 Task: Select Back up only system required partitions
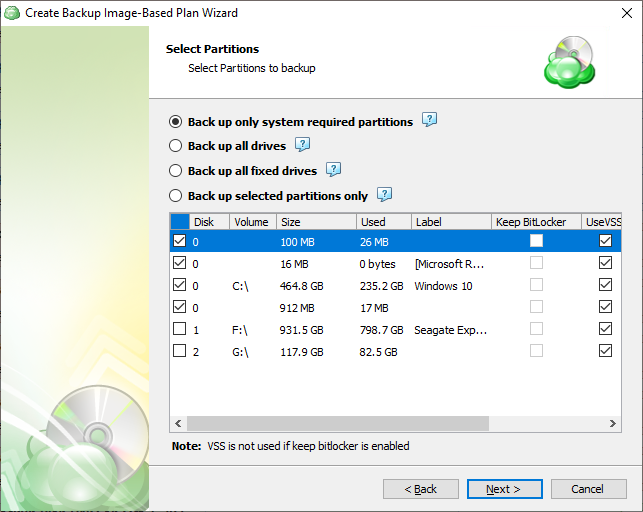tap(176, 122)
